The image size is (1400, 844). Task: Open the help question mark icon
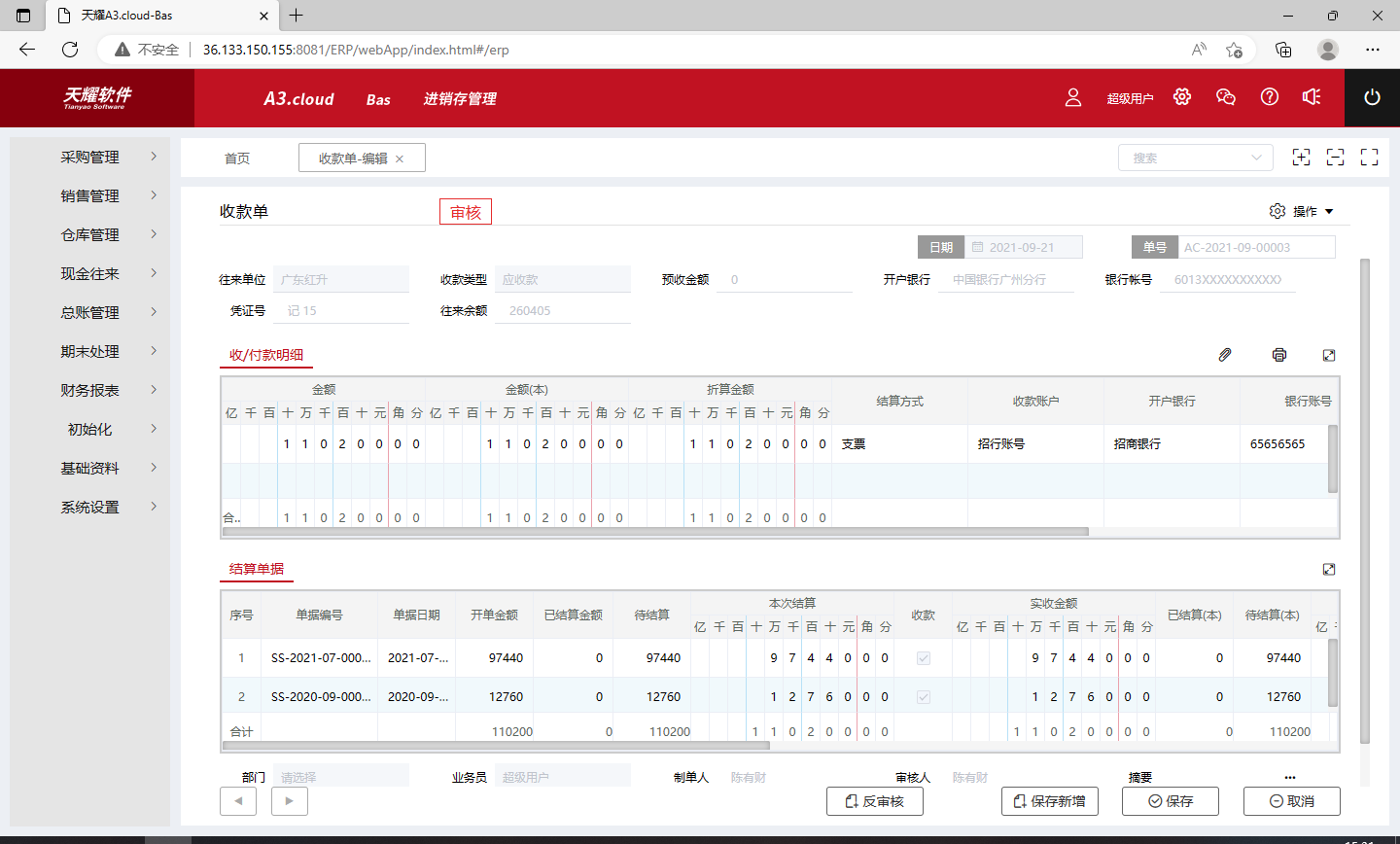coord(1270,97)
